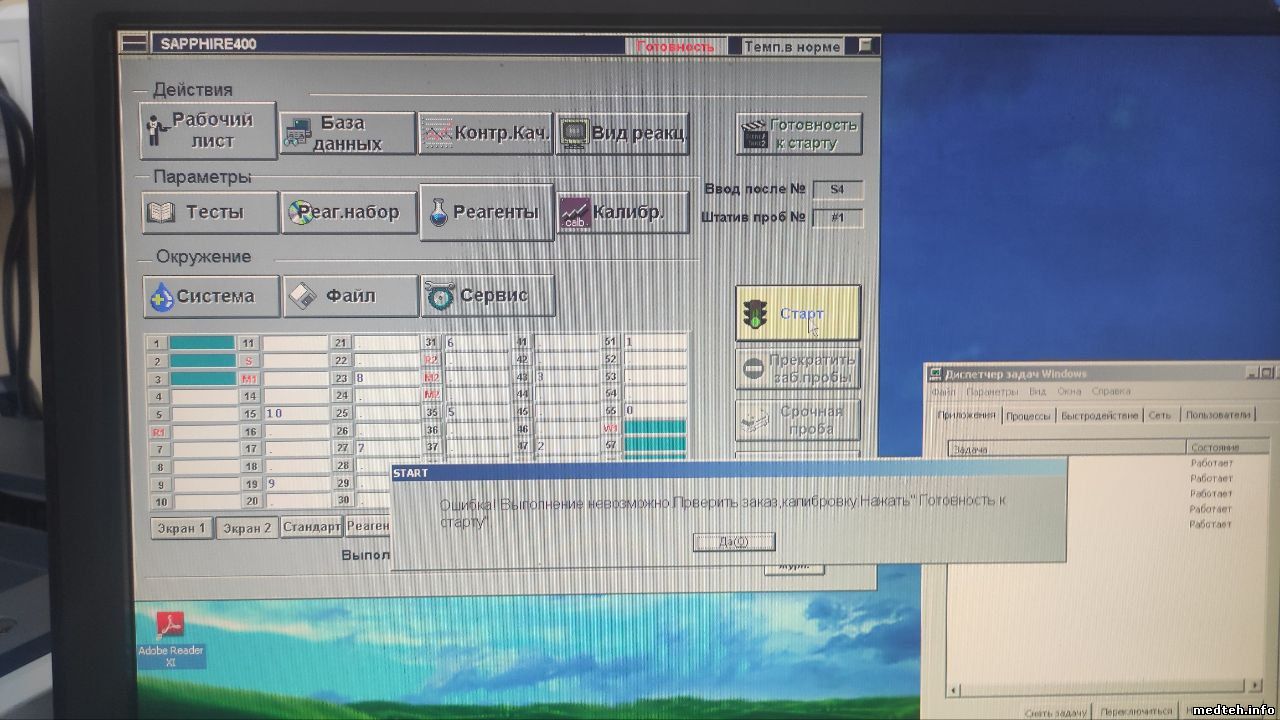Click the Ввод после № field
The height and width of the screenshot is (720, 1280).
point(836,190)
